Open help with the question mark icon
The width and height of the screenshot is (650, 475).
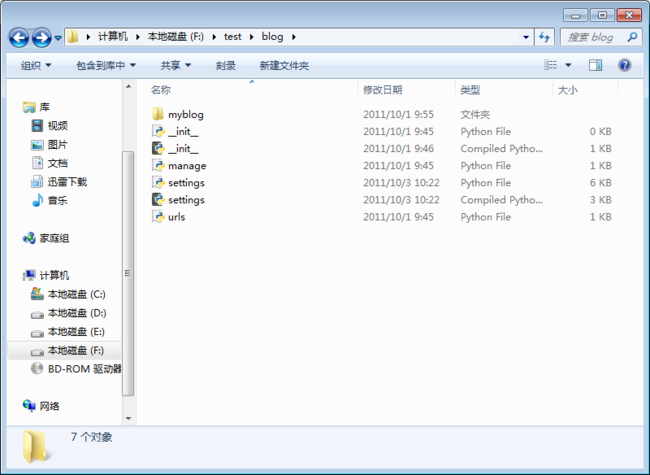pos(624,65)
